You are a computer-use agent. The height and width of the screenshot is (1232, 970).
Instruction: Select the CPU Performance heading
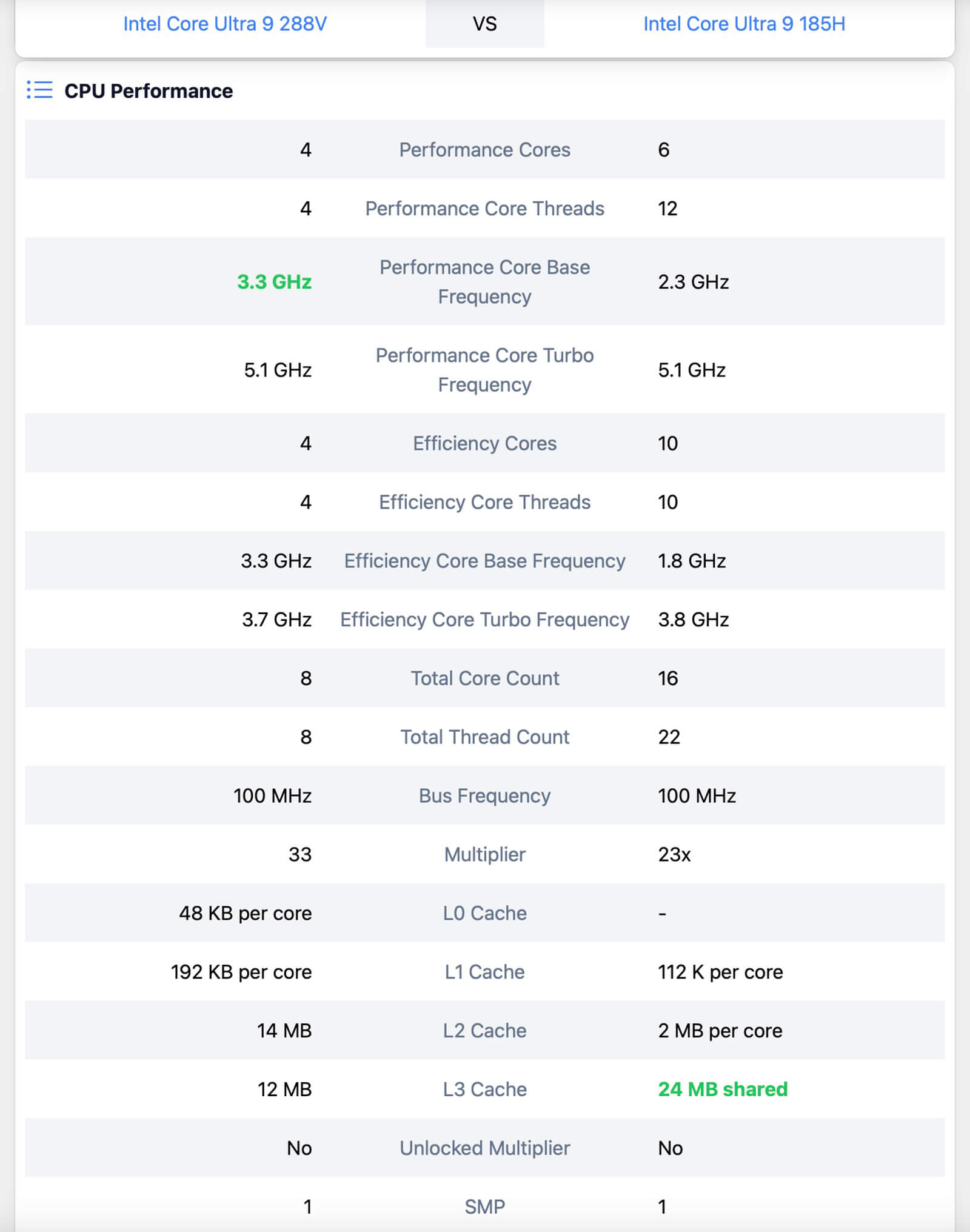tap(149, 91)
